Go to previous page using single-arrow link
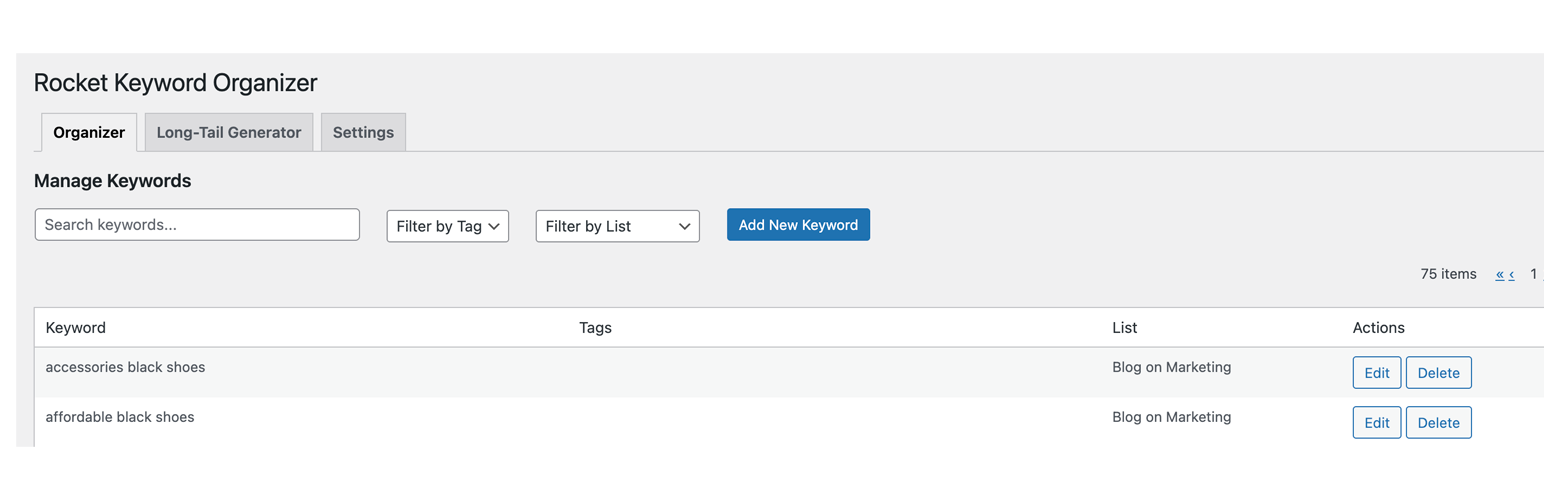This screenshot has width=1544, height=500. click(1511, 274)
